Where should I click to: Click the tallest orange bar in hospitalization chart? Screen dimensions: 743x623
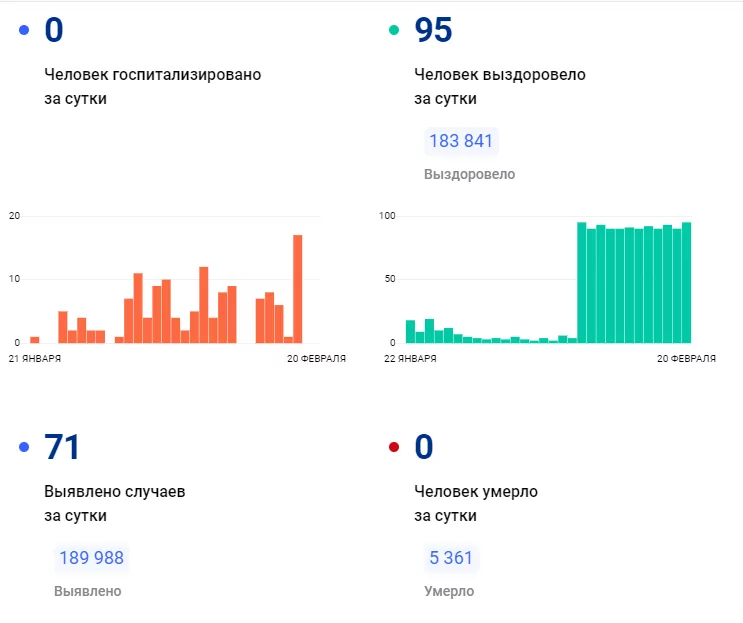(x=298, y=289)
